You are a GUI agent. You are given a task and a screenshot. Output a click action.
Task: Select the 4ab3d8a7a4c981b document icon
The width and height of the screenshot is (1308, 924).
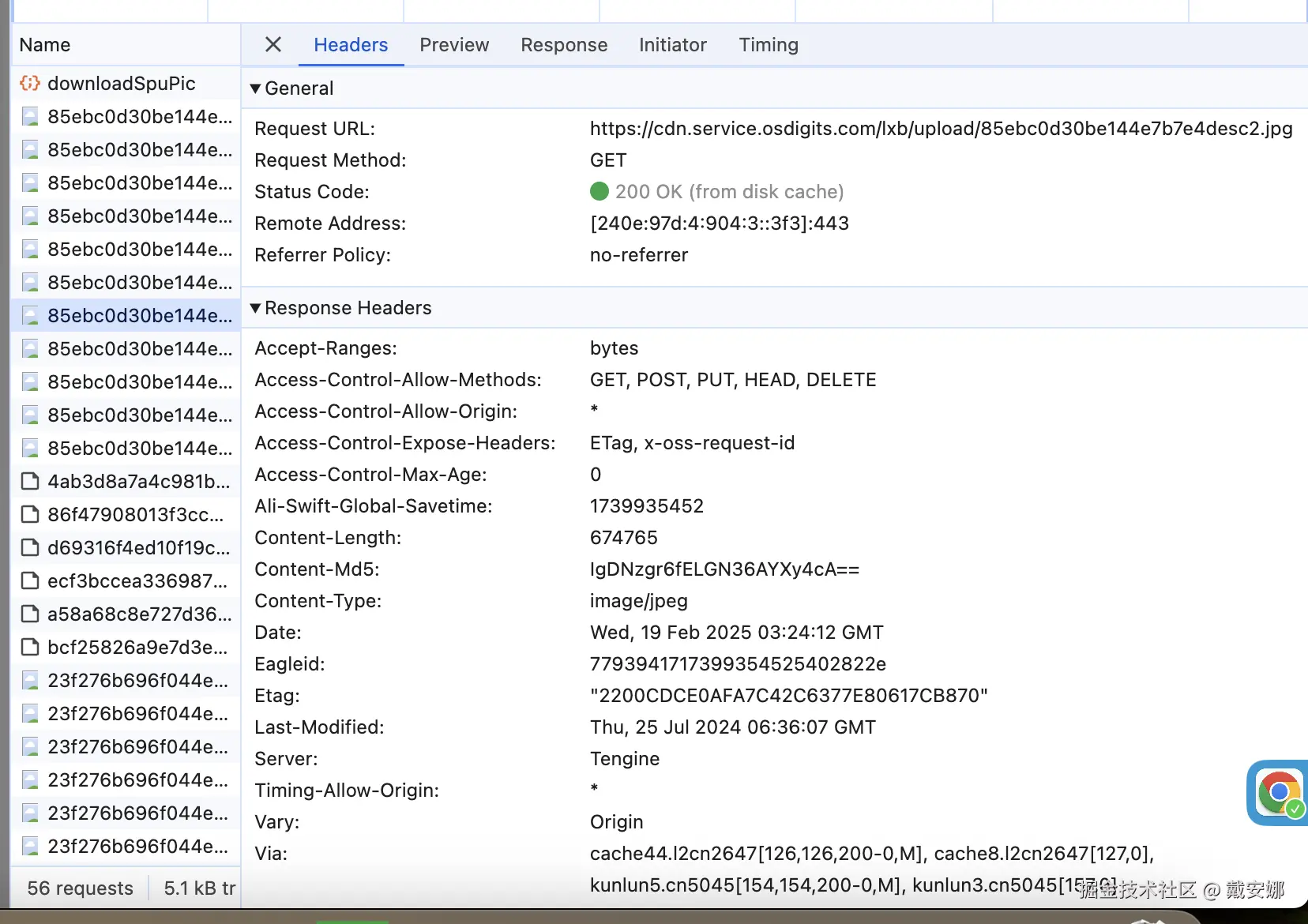pos(30,481)
